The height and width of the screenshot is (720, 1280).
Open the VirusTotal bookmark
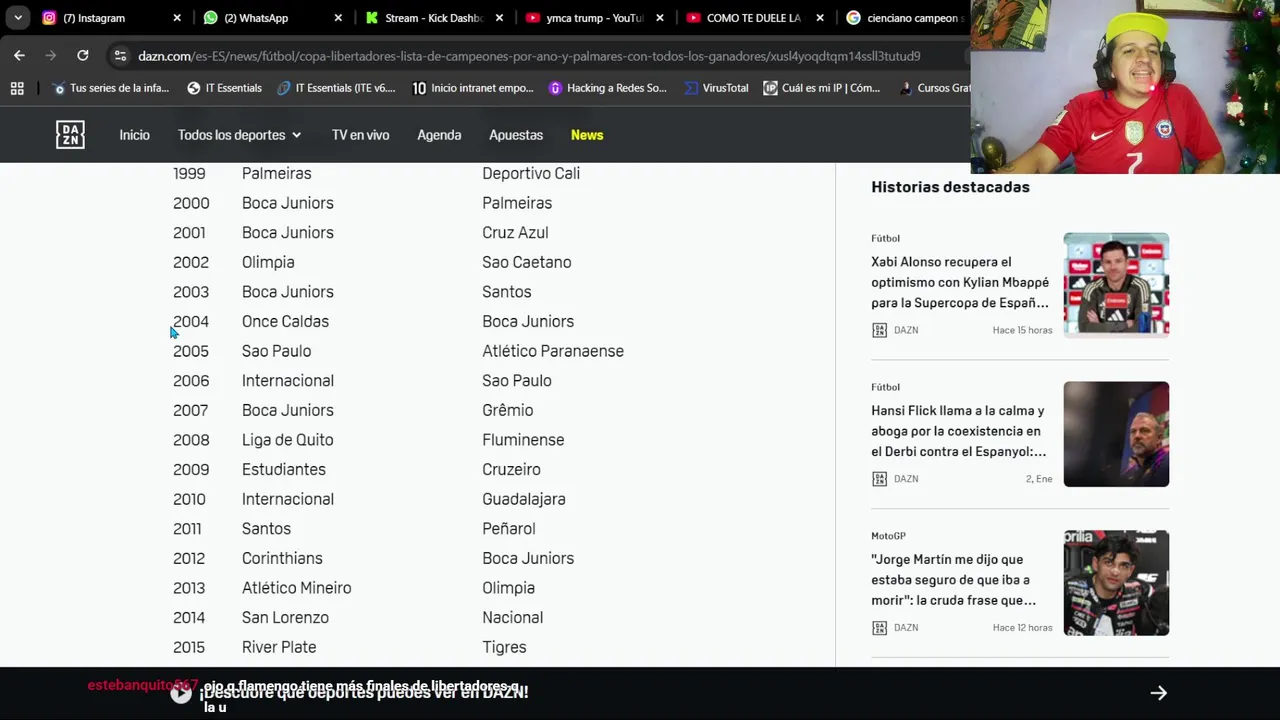[716, 88]
